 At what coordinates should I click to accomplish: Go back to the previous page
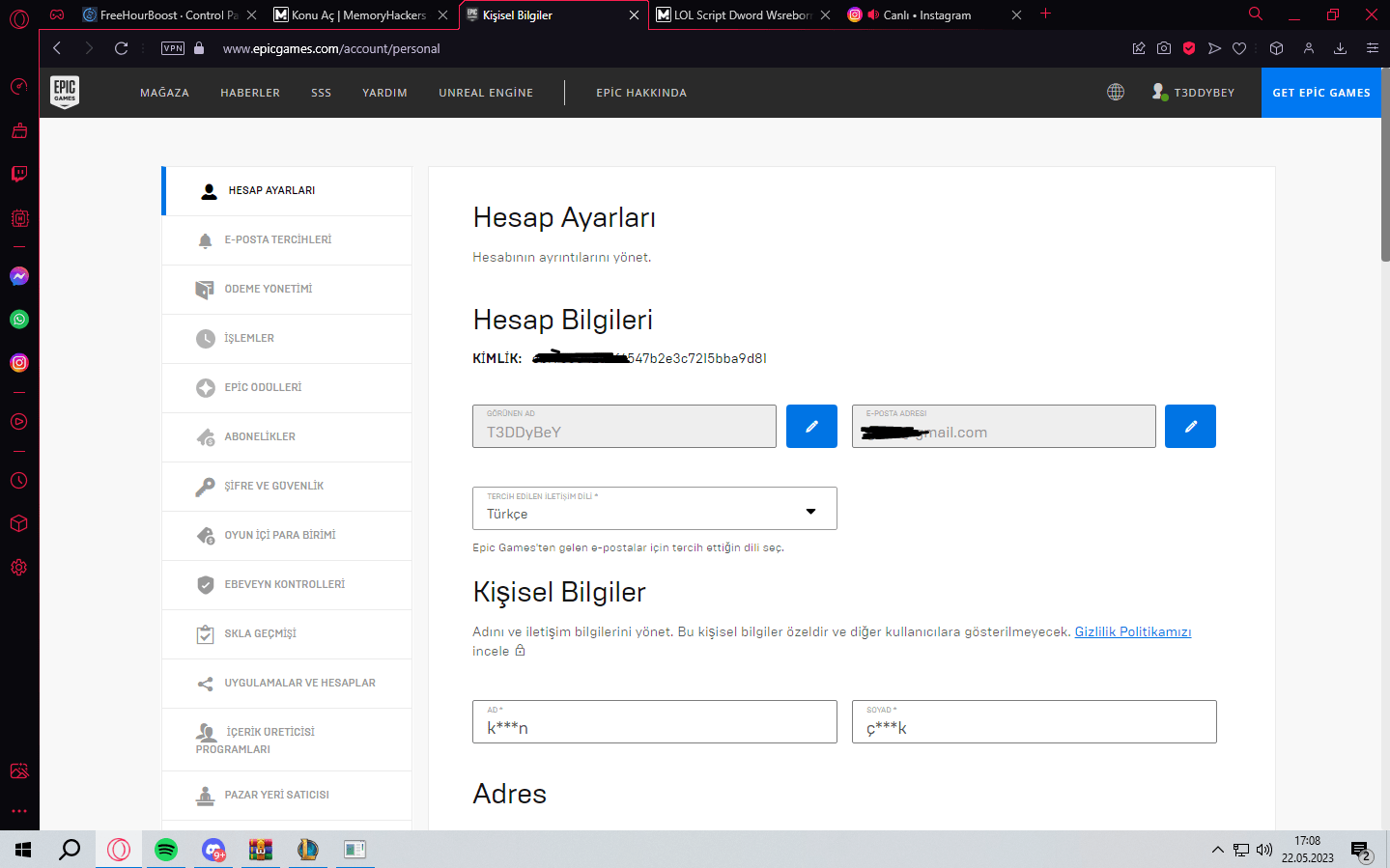pyautogui.click(x=57, y=48)
